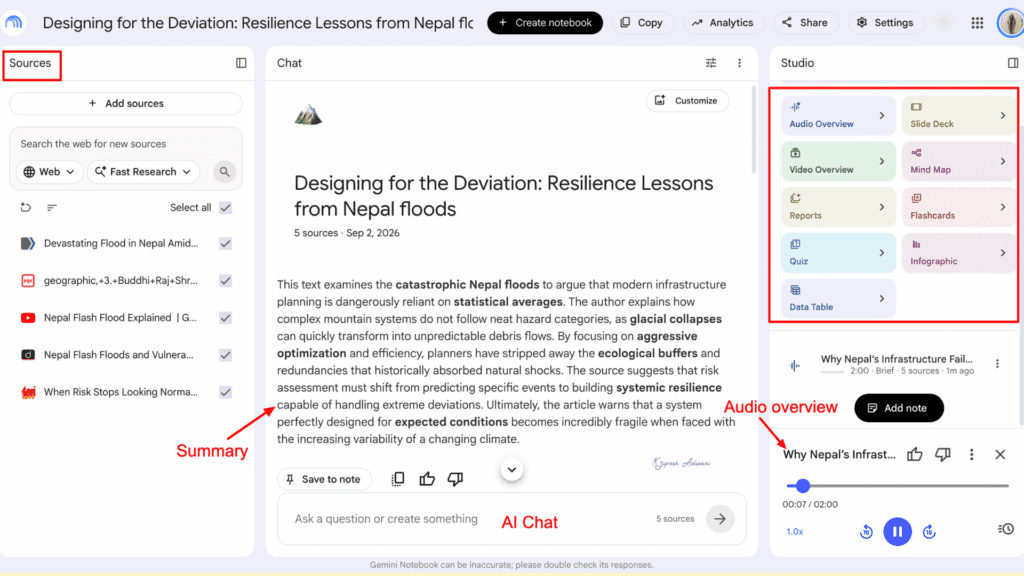The image size is (1024, 576).
Task: Open the Analytics menu item
Action: pyautogui.click(x=723, y=23)
